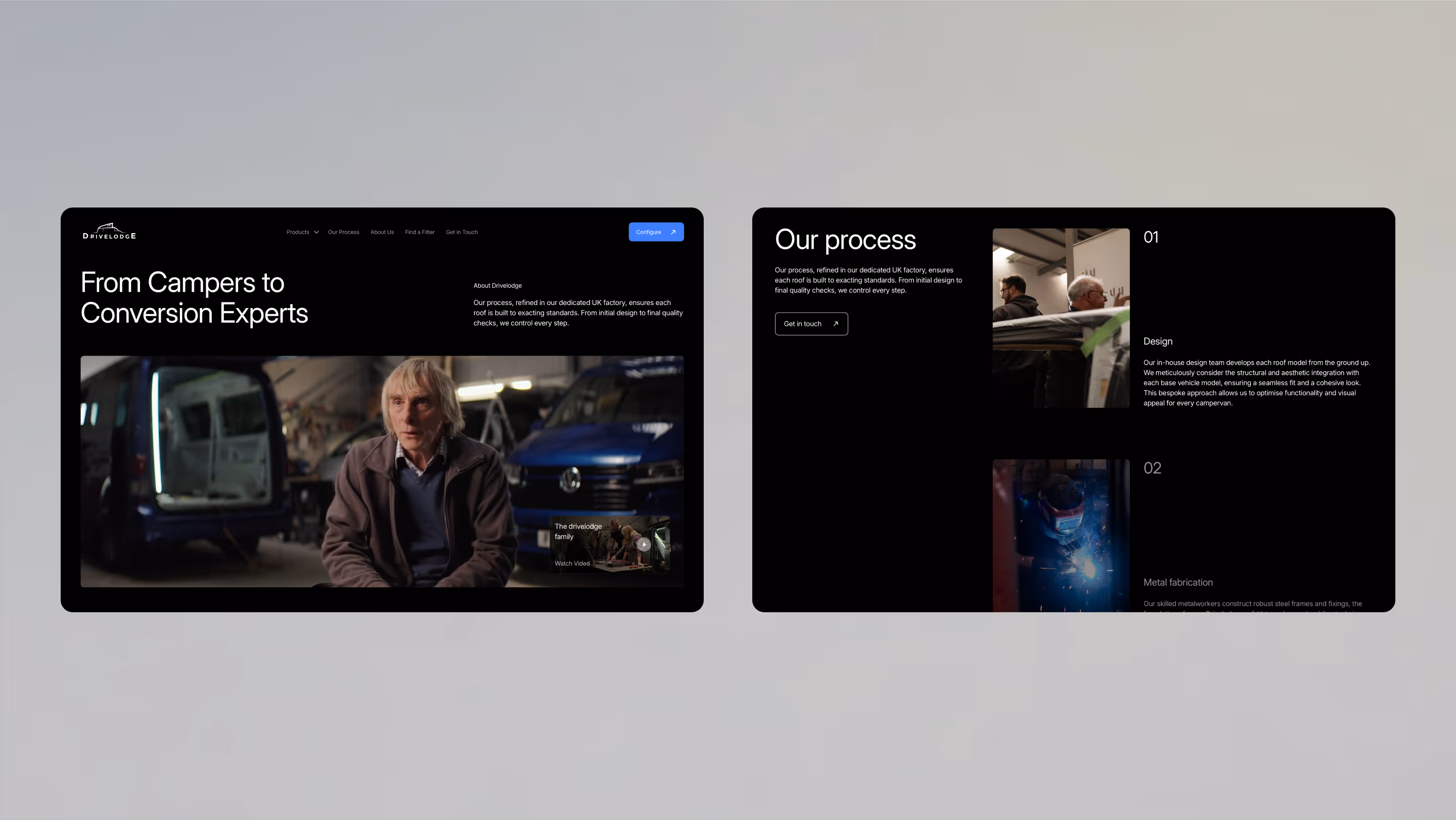Select the Metal fabrication heading
Image resolution: width=1456 pixels, height=820 pixels.
(x=1178, y=582)
